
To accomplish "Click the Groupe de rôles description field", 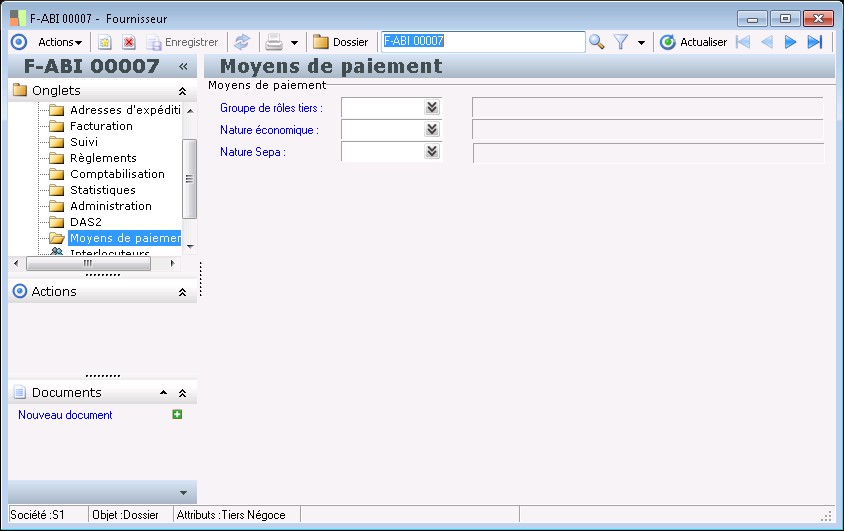I will pyautogui.click(x=648, y=108).
